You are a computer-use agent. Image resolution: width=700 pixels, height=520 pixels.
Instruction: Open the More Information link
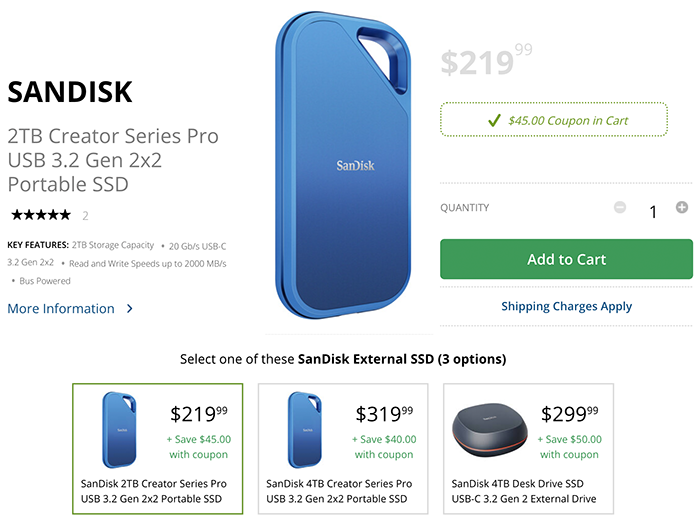coord(61,308)
